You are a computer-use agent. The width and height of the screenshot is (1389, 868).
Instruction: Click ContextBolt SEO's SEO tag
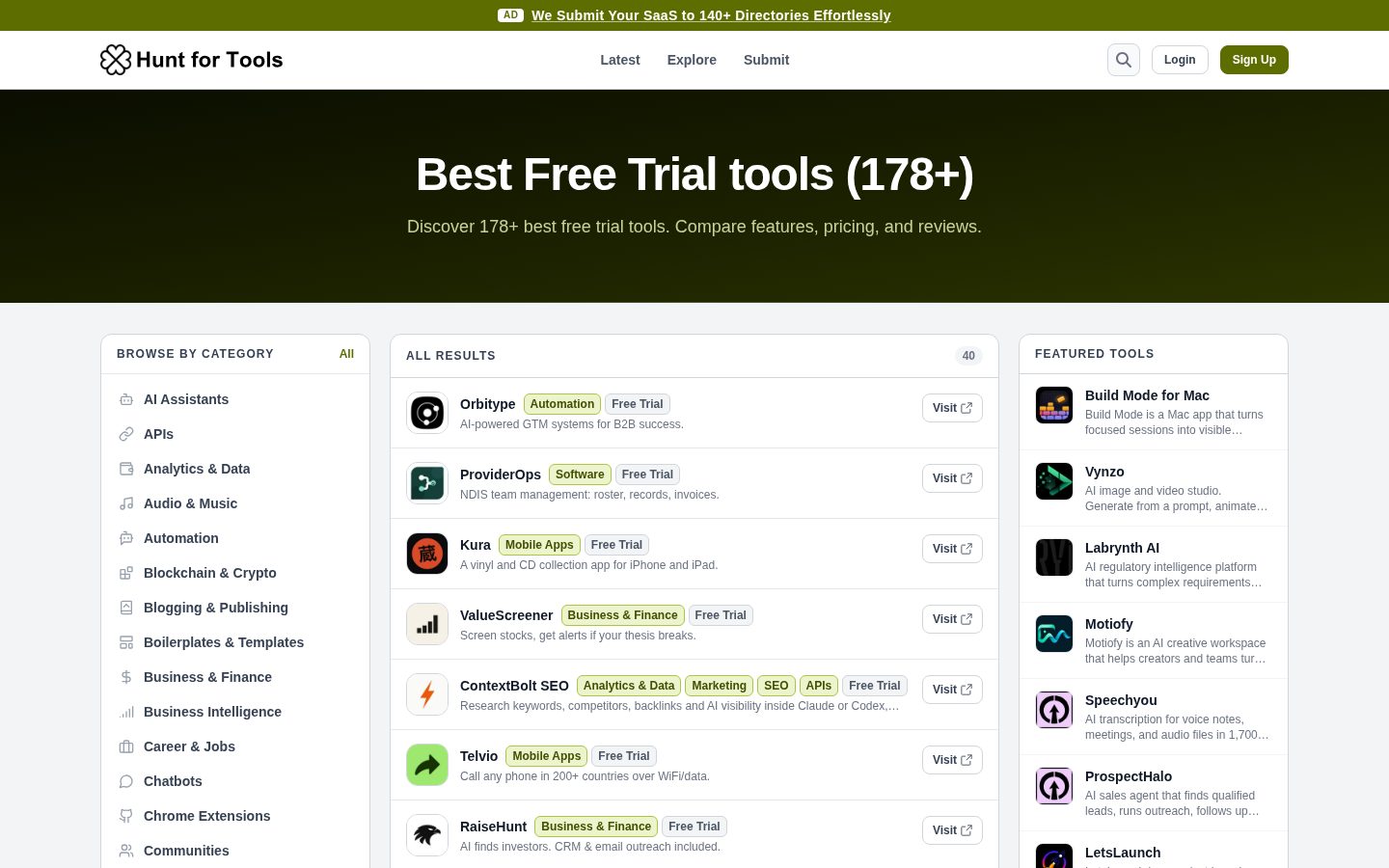(x=776, y=686)
